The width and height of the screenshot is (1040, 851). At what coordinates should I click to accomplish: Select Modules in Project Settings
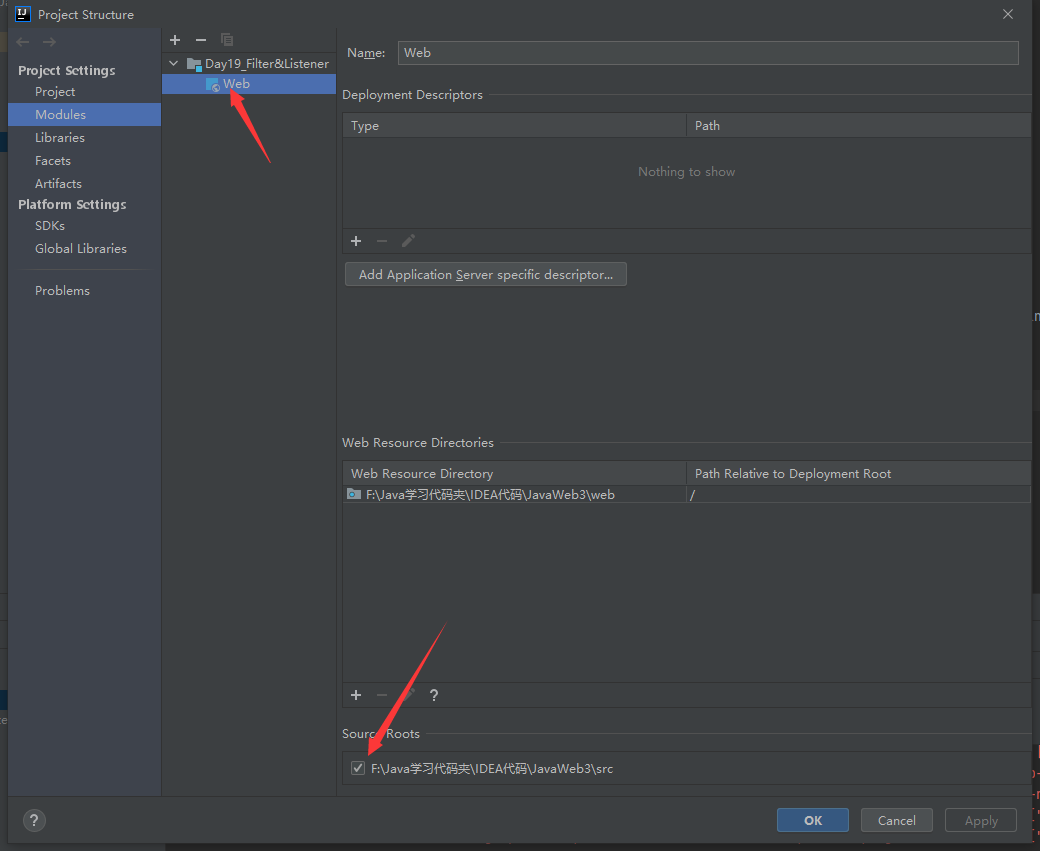tap(84, 115)
